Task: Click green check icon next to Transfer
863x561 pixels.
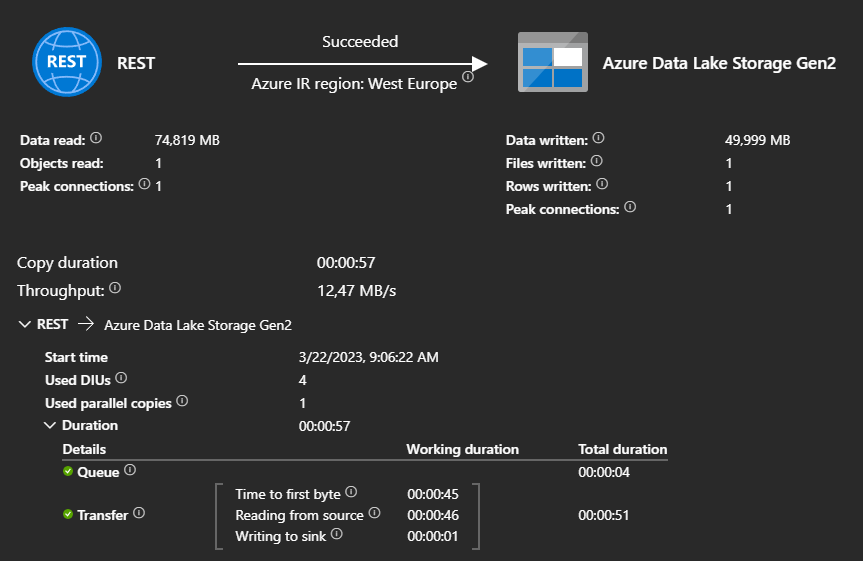Action: 68,514
